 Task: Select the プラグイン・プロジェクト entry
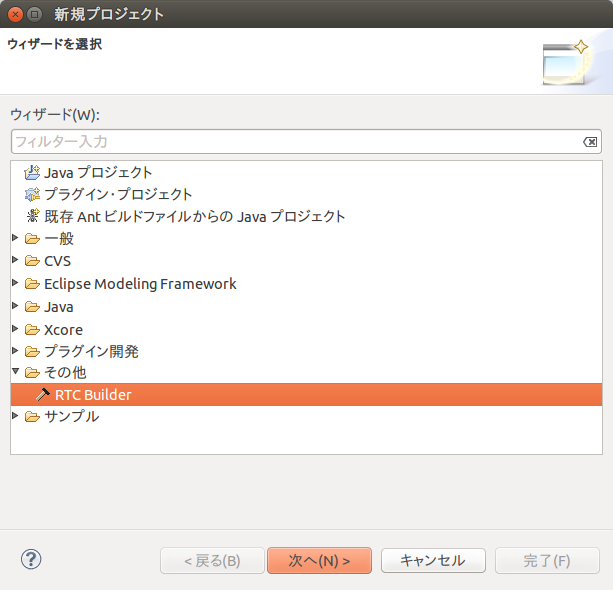click(118, 194)
